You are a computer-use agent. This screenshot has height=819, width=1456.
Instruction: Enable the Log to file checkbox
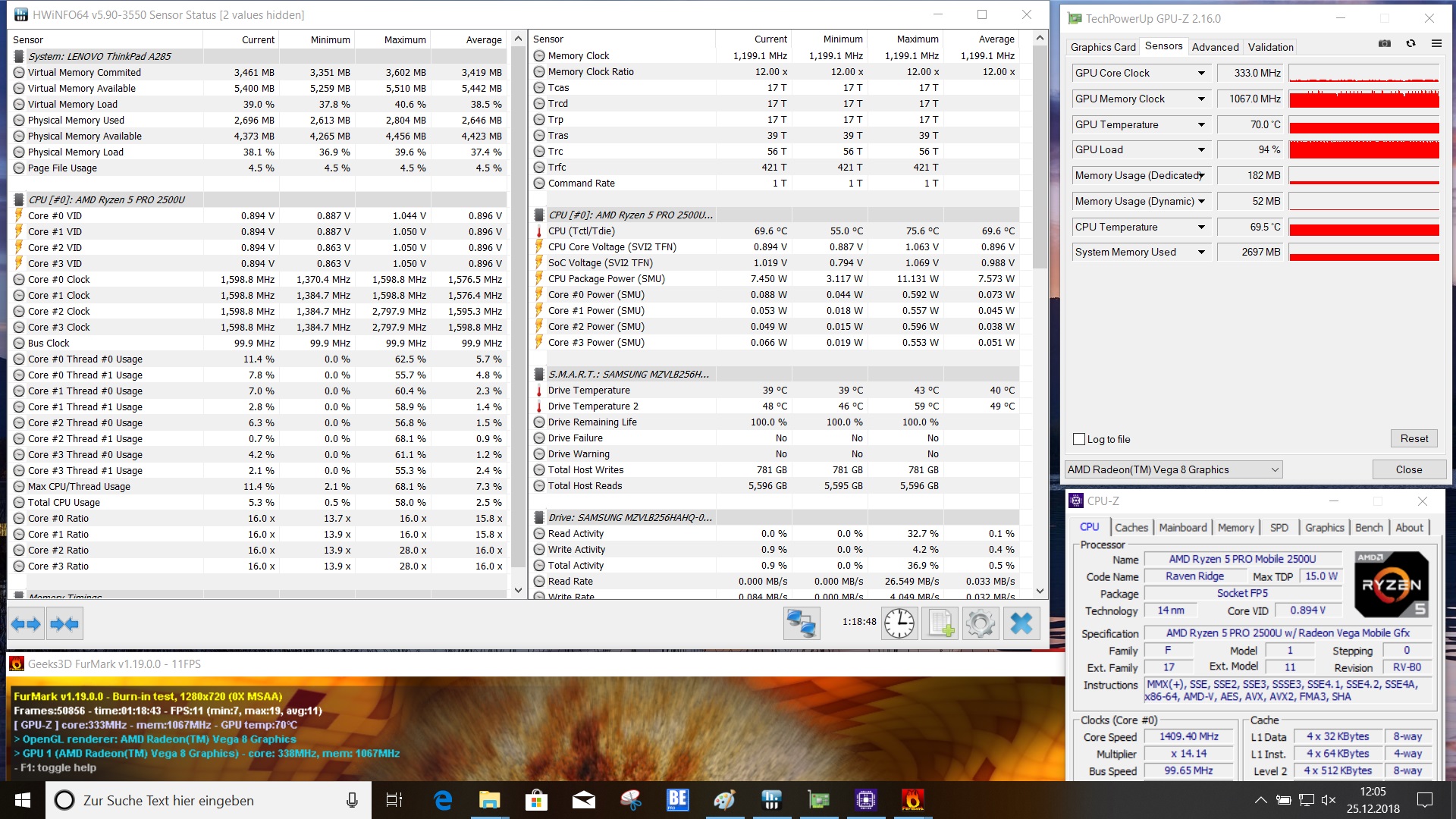1080,439
